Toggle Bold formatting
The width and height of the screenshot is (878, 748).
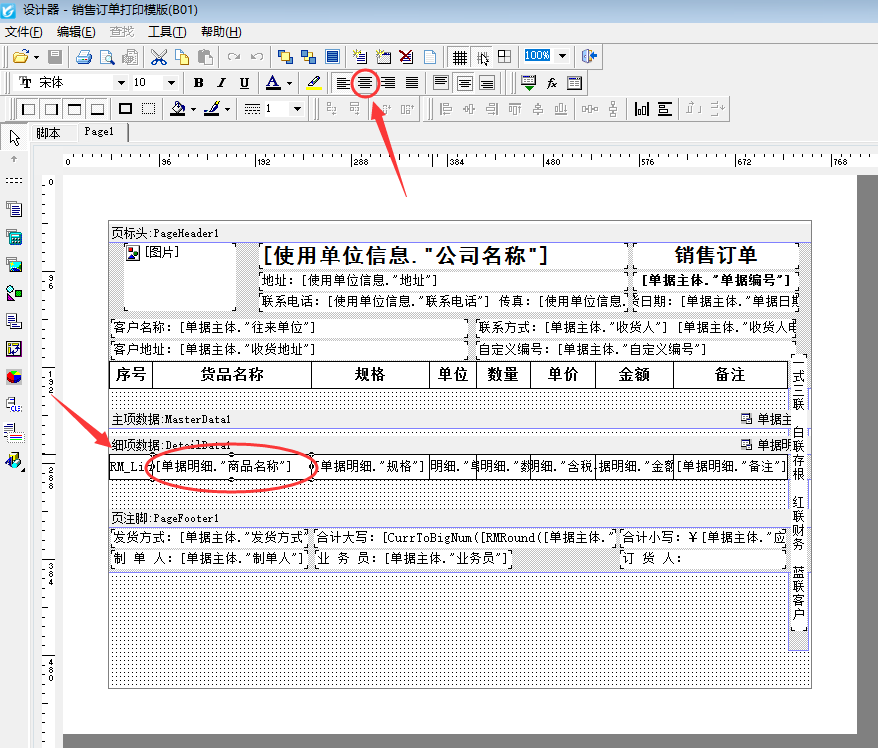click(x=198, y=83)
